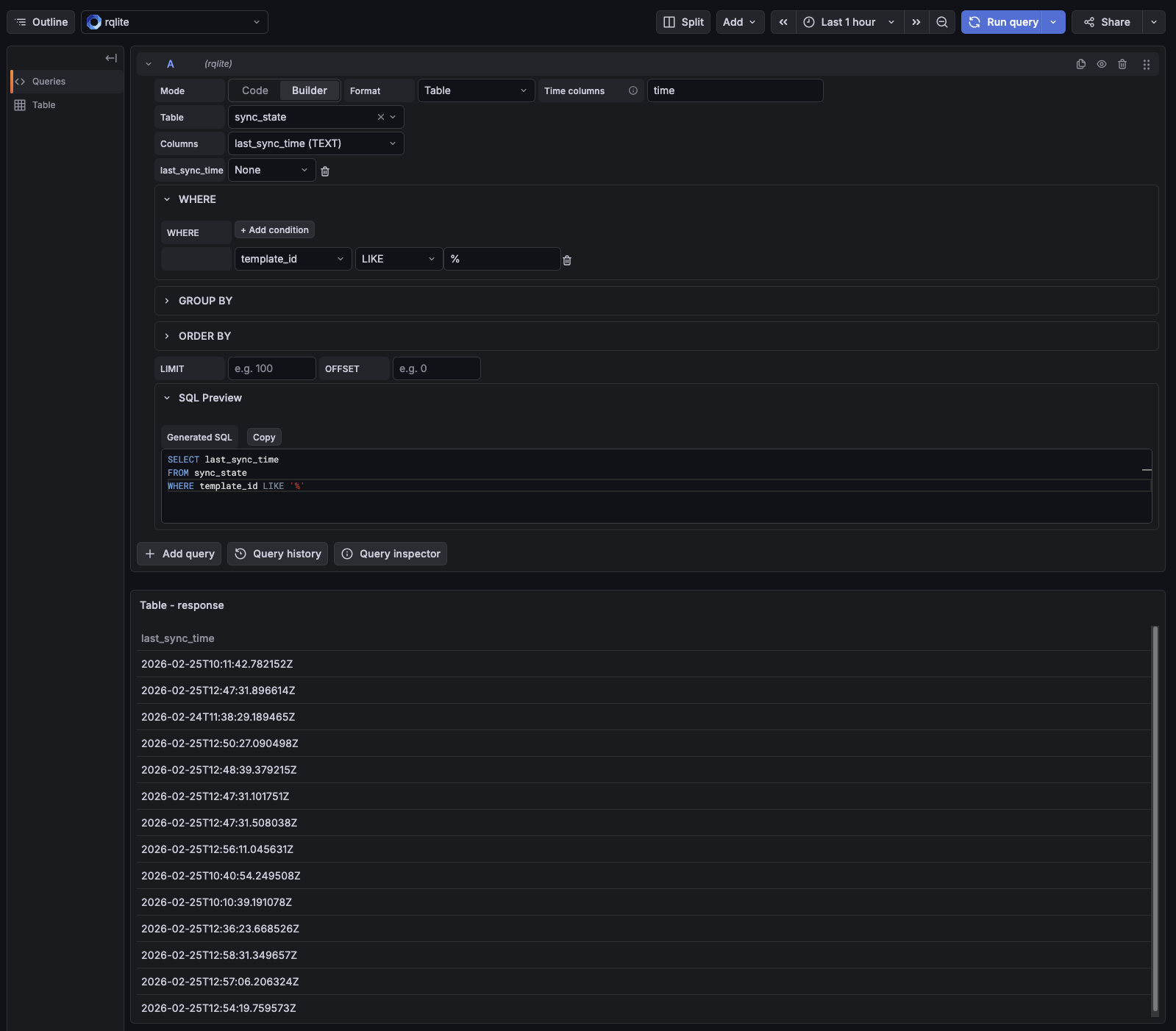Switch to Builder mode
Viewport: 1176px width, 1031px height.
310,90
